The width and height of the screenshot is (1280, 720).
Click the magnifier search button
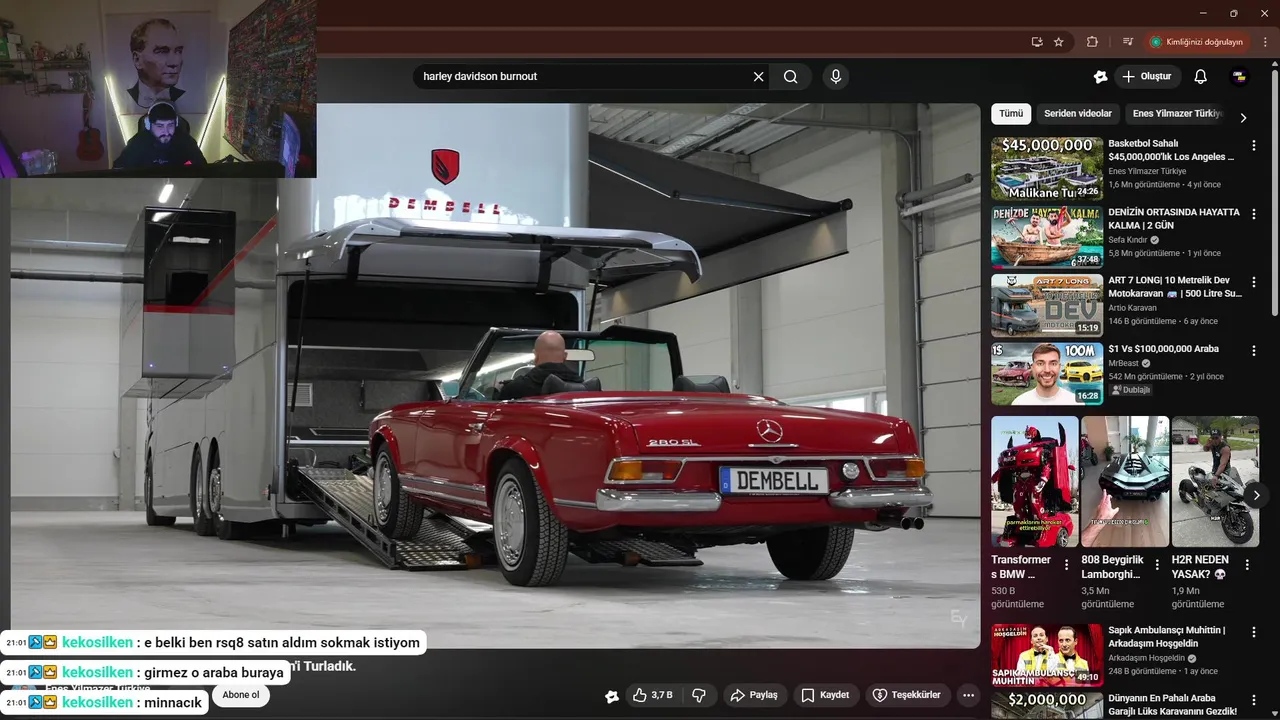pos(791,77)
